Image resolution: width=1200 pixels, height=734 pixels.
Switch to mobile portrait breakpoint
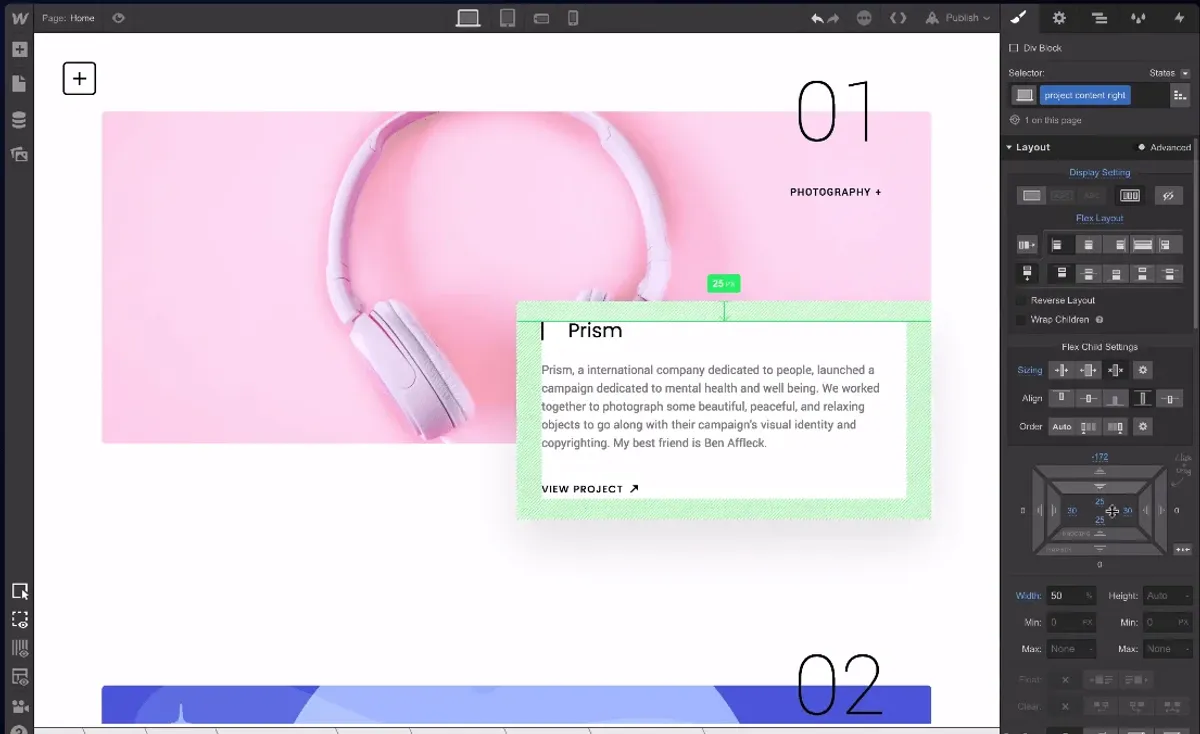click(x=573, y=18)
